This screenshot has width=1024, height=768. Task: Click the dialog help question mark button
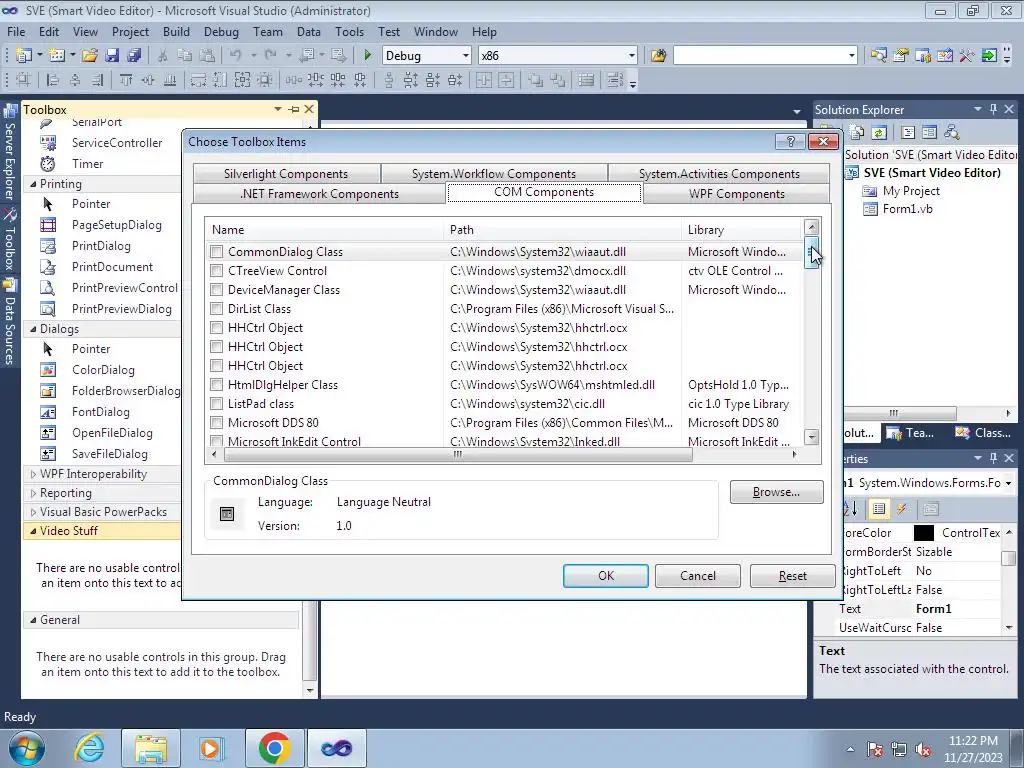[x=790, y=141]
